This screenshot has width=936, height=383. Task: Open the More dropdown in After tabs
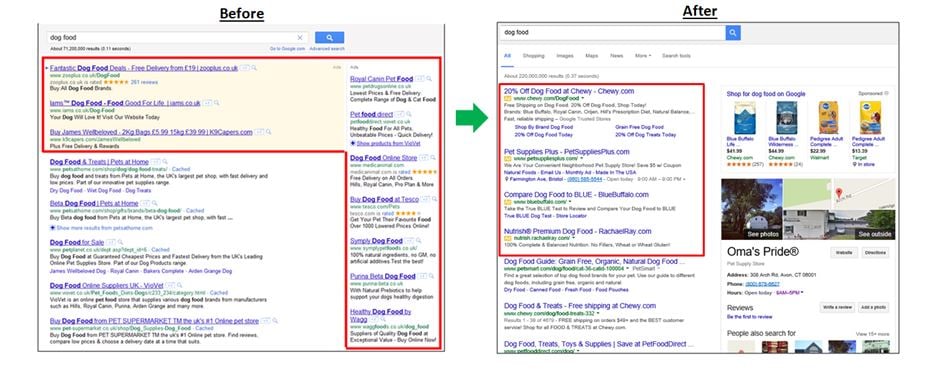(x=642, y=56)
